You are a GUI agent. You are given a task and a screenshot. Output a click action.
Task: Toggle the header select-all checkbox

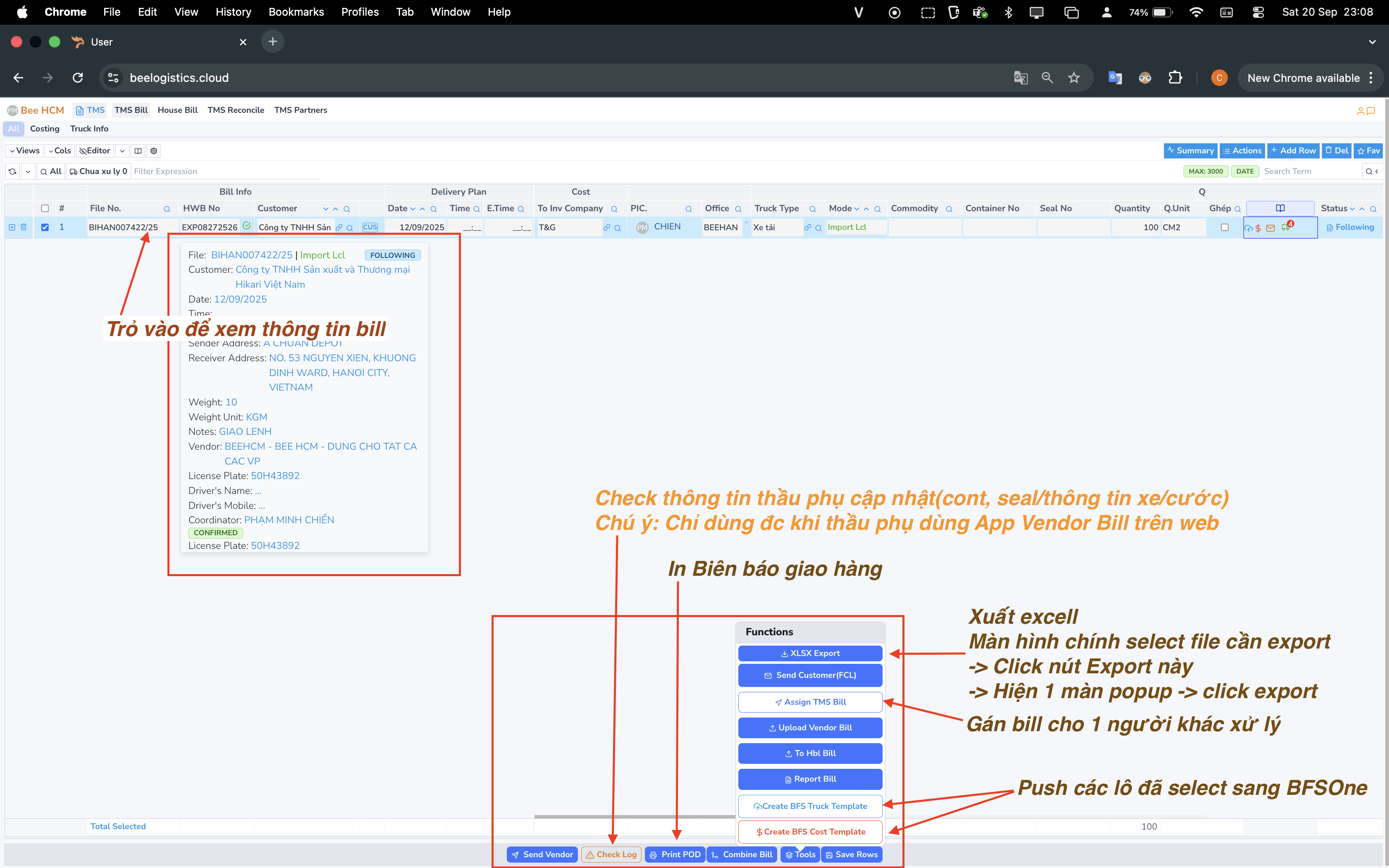[x=45, y=208]
